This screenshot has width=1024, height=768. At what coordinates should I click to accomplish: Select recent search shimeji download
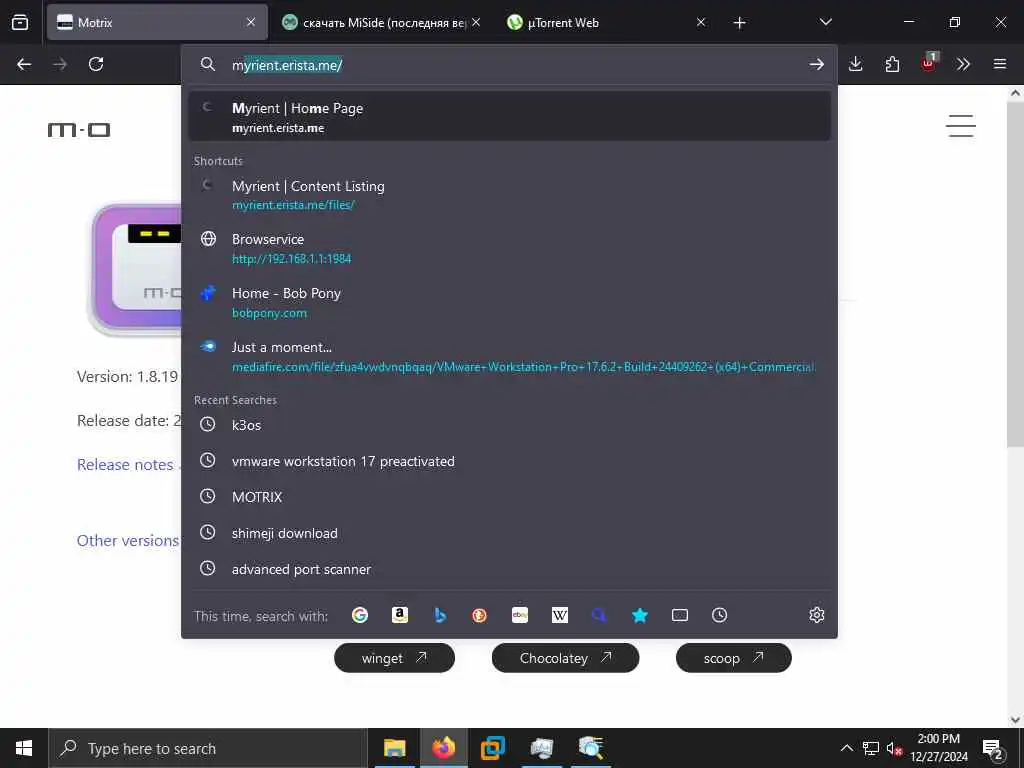pos(509,533)
